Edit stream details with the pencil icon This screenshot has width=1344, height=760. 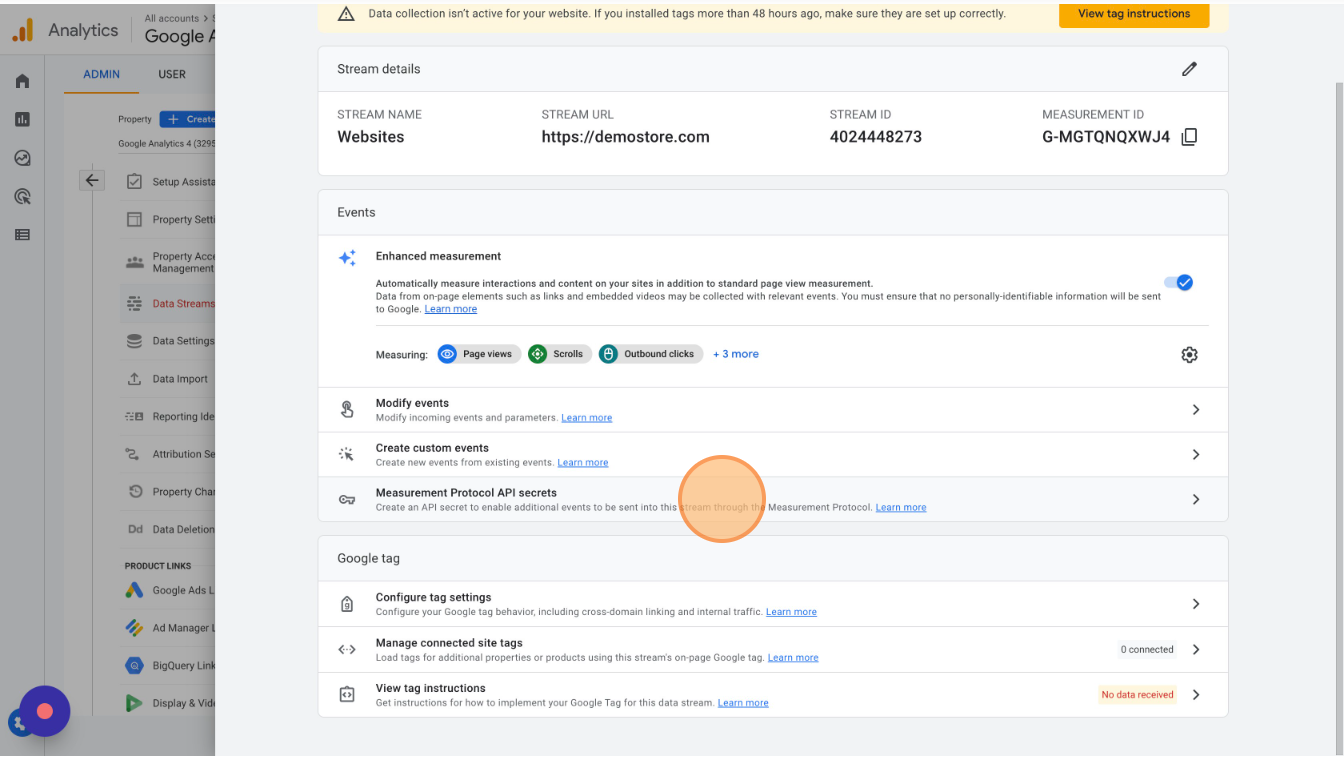point(1189,69)
